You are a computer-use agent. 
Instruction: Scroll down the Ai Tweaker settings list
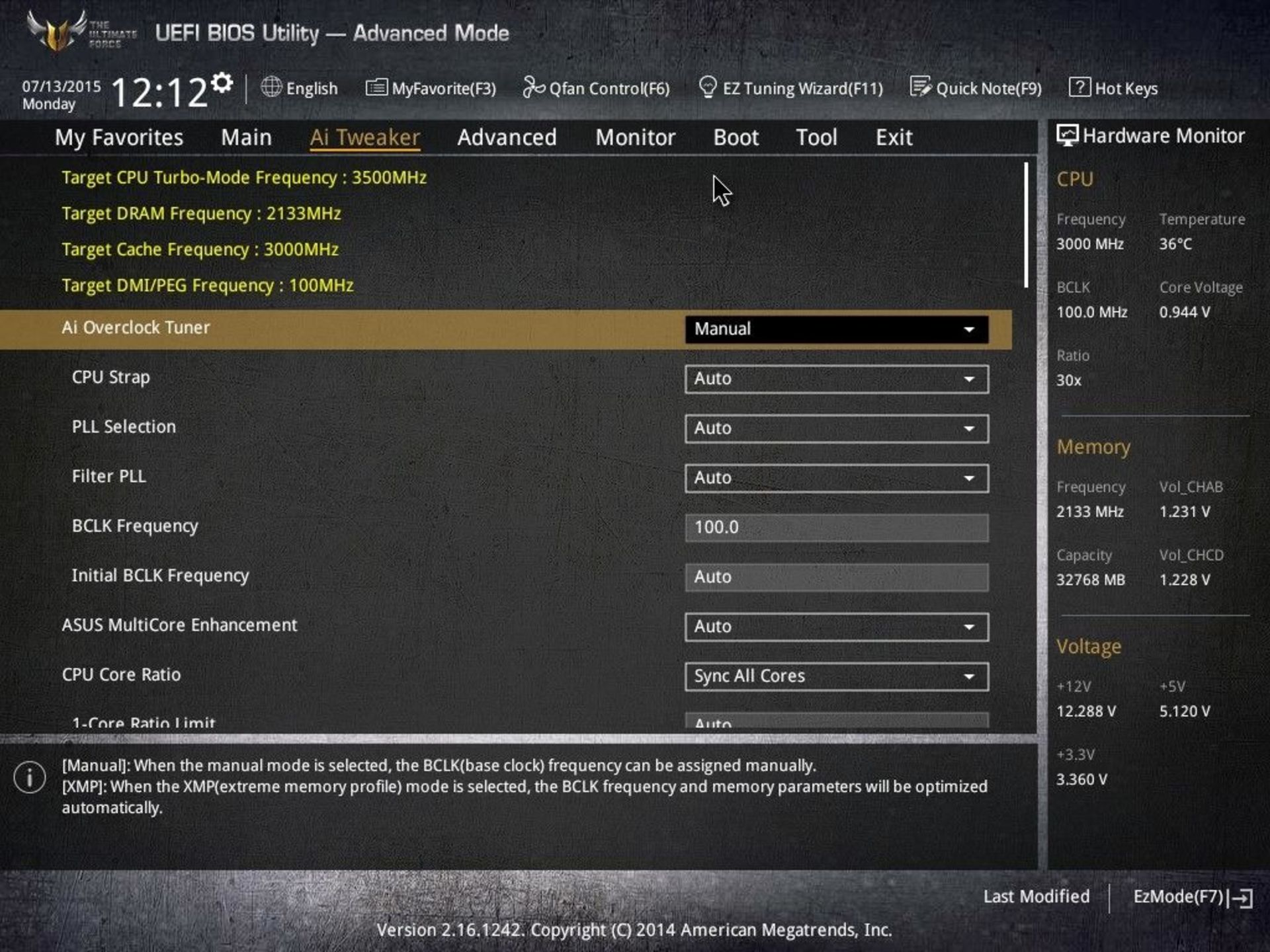(1028, 600)
